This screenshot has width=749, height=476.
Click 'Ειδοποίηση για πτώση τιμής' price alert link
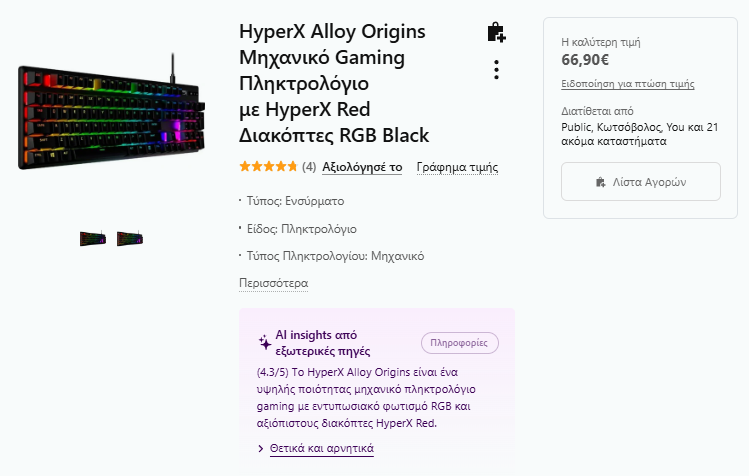tap(628, 84)
